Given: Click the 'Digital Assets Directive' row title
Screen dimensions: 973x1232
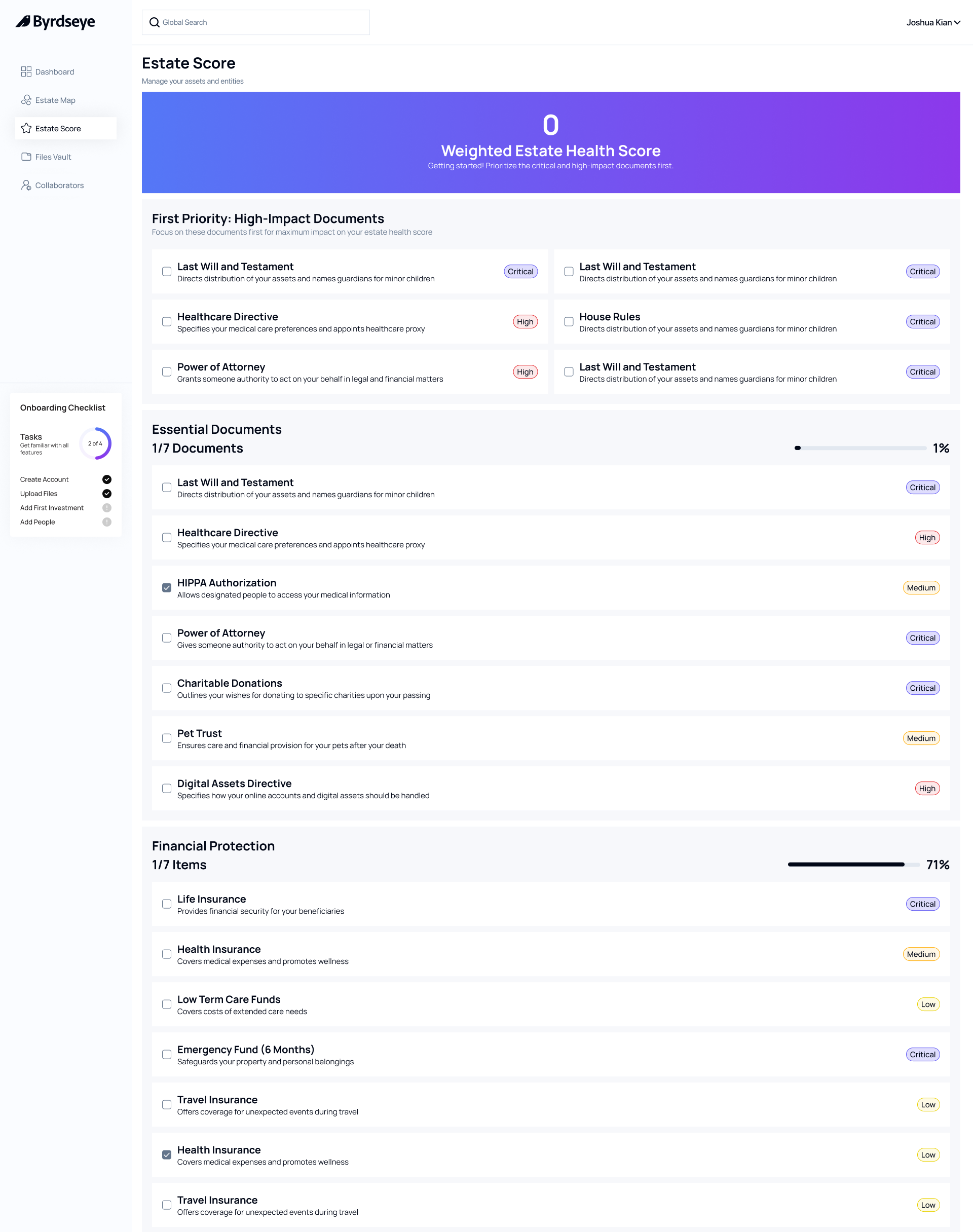Looking at the screenshot, I should pos(234,783).
